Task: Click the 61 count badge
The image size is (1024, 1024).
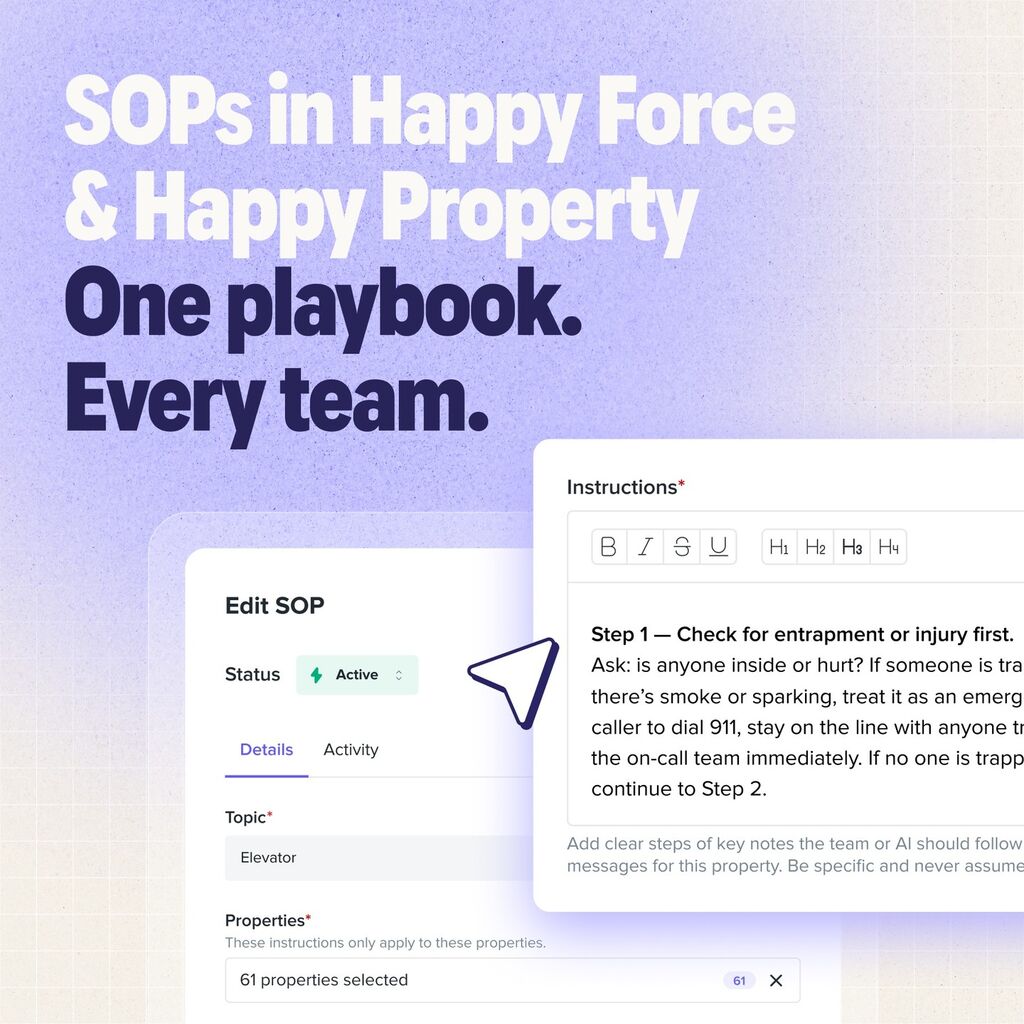Action: coord(739,980)
